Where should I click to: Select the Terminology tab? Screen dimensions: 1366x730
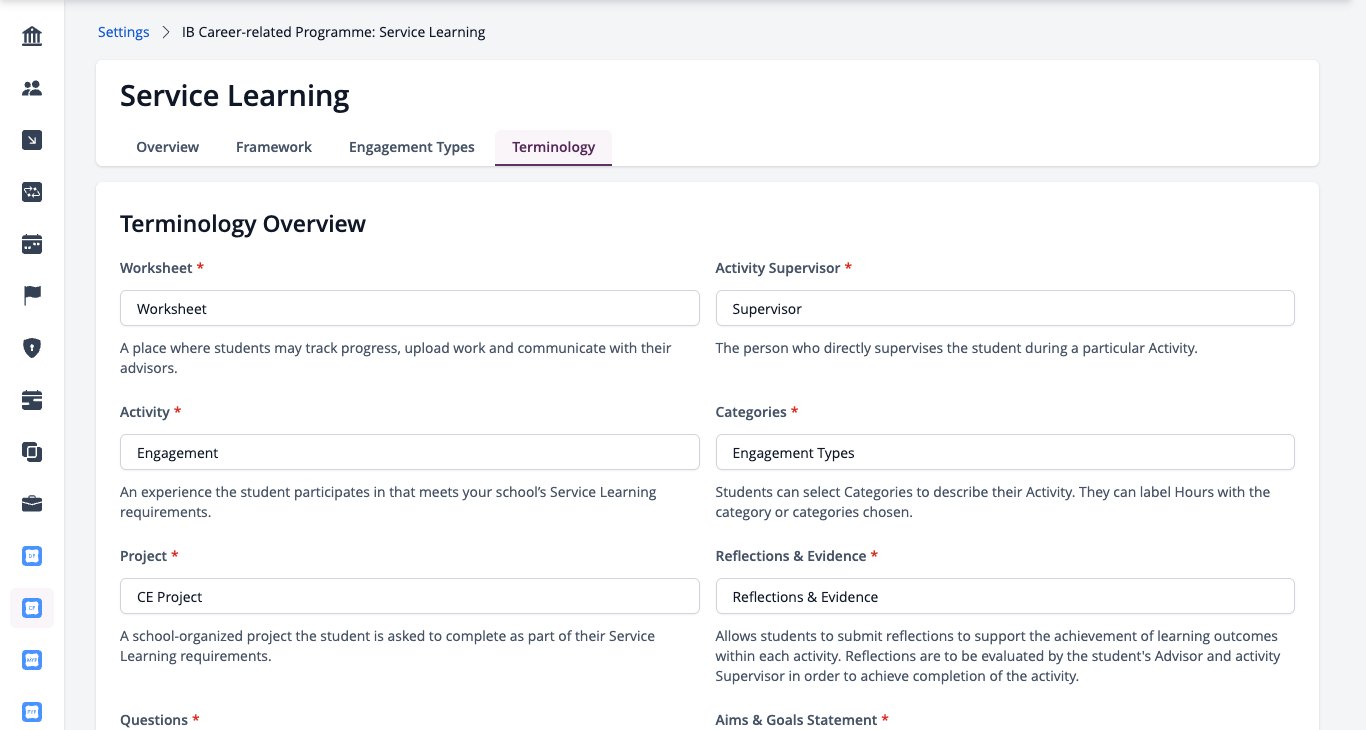click(554, 147)
